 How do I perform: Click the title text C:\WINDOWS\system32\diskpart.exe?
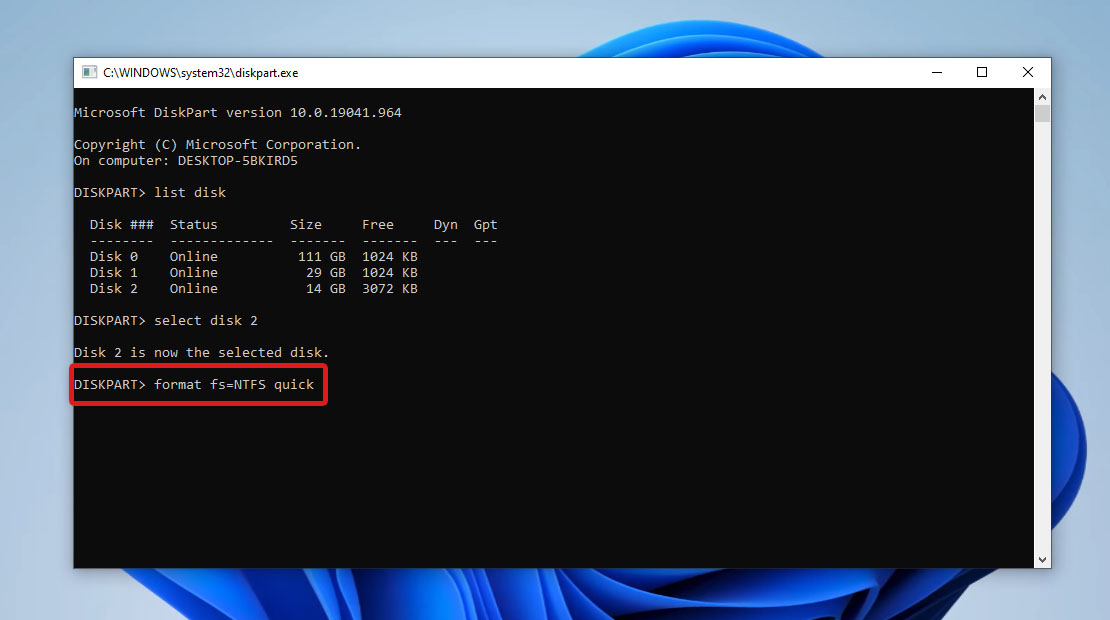click(x=200, y=72)
